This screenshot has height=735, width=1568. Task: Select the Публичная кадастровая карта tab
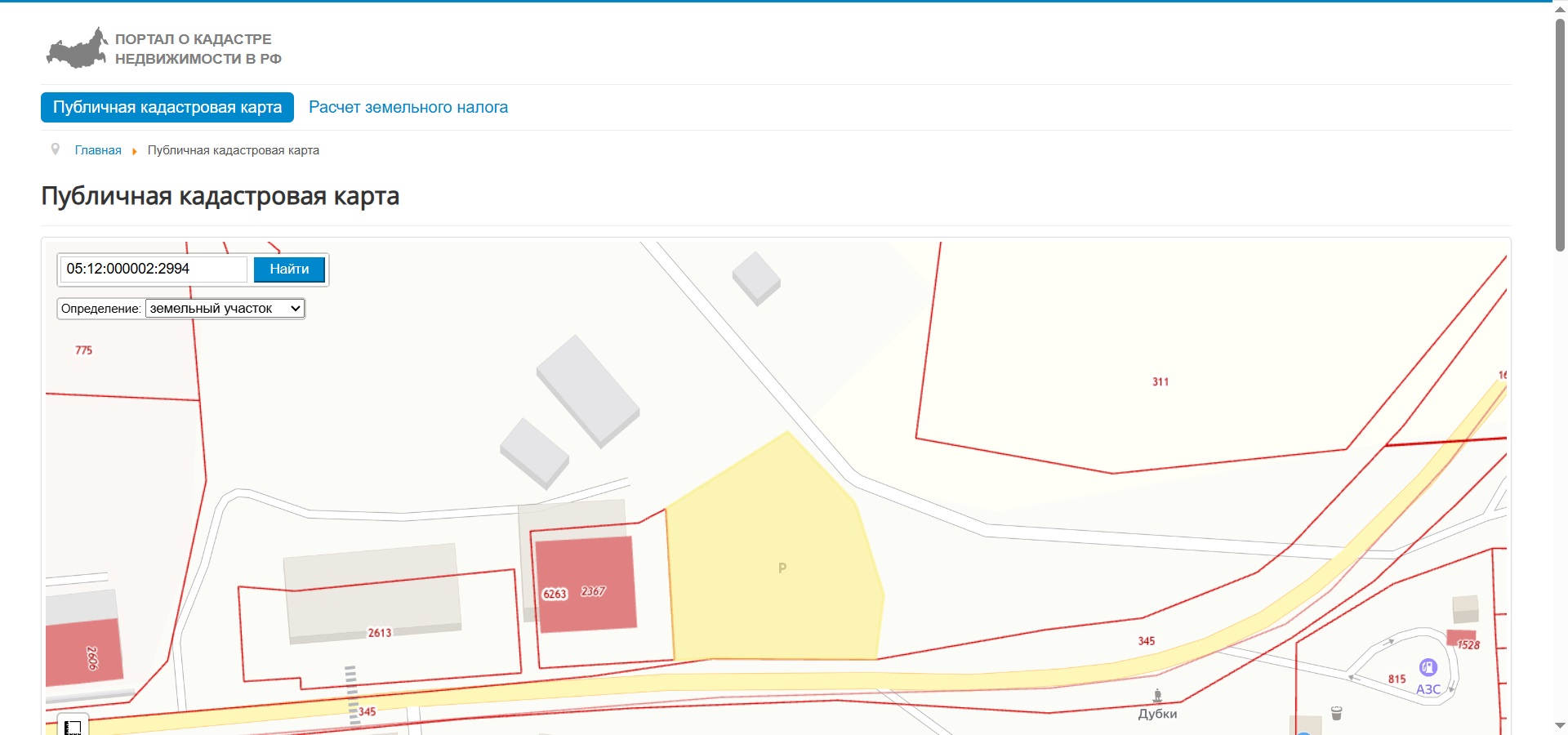coord(167,107)
